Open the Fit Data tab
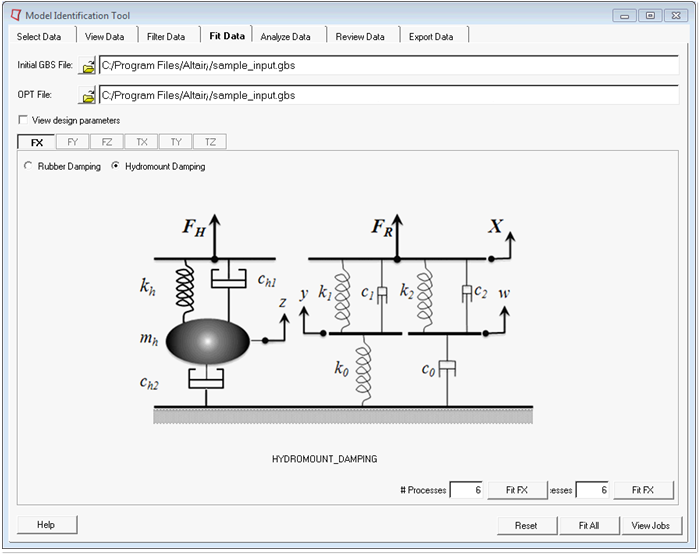 (x=227, y=36)
